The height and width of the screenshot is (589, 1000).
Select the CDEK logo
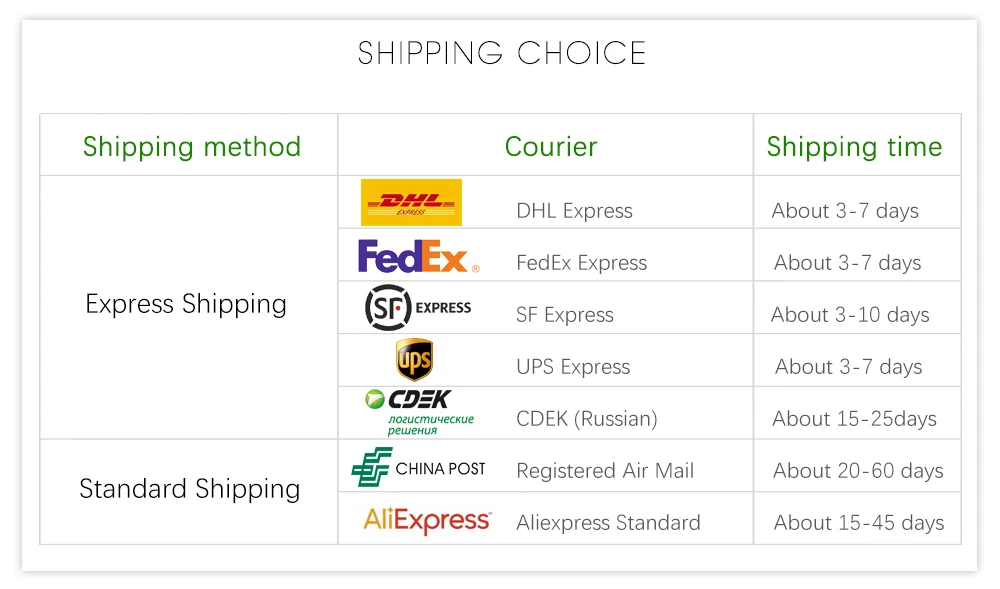pyautogui.click(x=419, y=412)
